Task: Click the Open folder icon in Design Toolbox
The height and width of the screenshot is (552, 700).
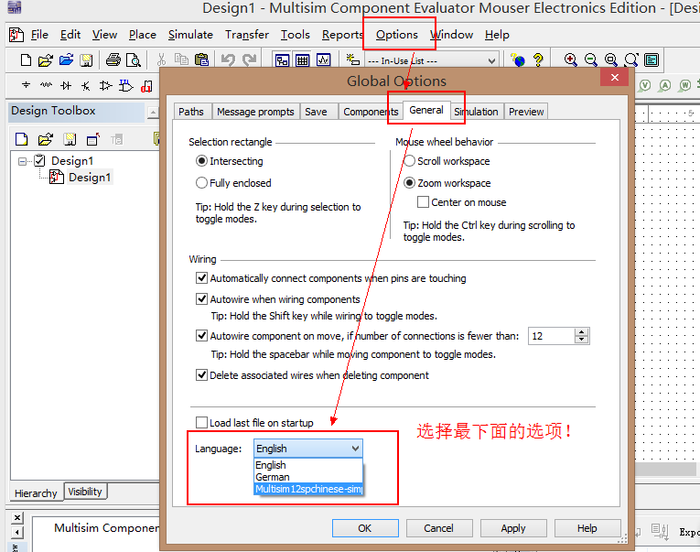Action: 45,140
